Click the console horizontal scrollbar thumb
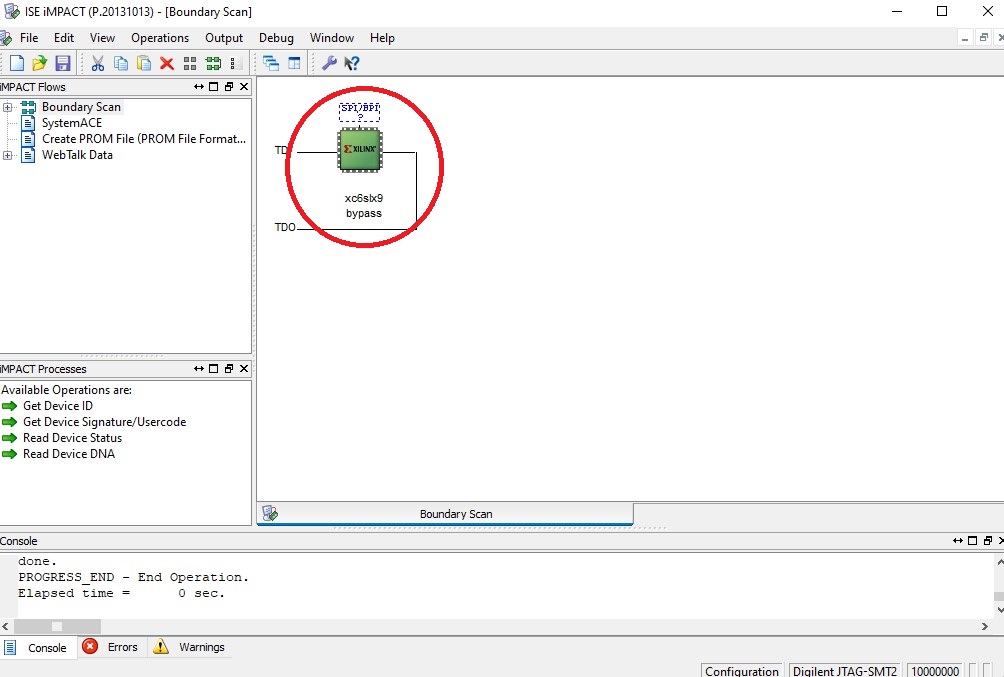Image resolution: width=1004 pixels, height=677 pixels. 57,626
